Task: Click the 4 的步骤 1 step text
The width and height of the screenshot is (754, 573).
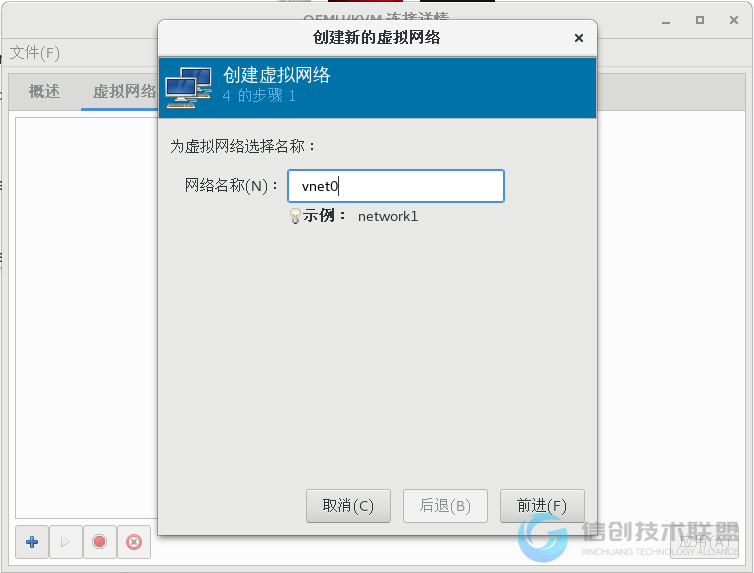Action: coord(259,96)
